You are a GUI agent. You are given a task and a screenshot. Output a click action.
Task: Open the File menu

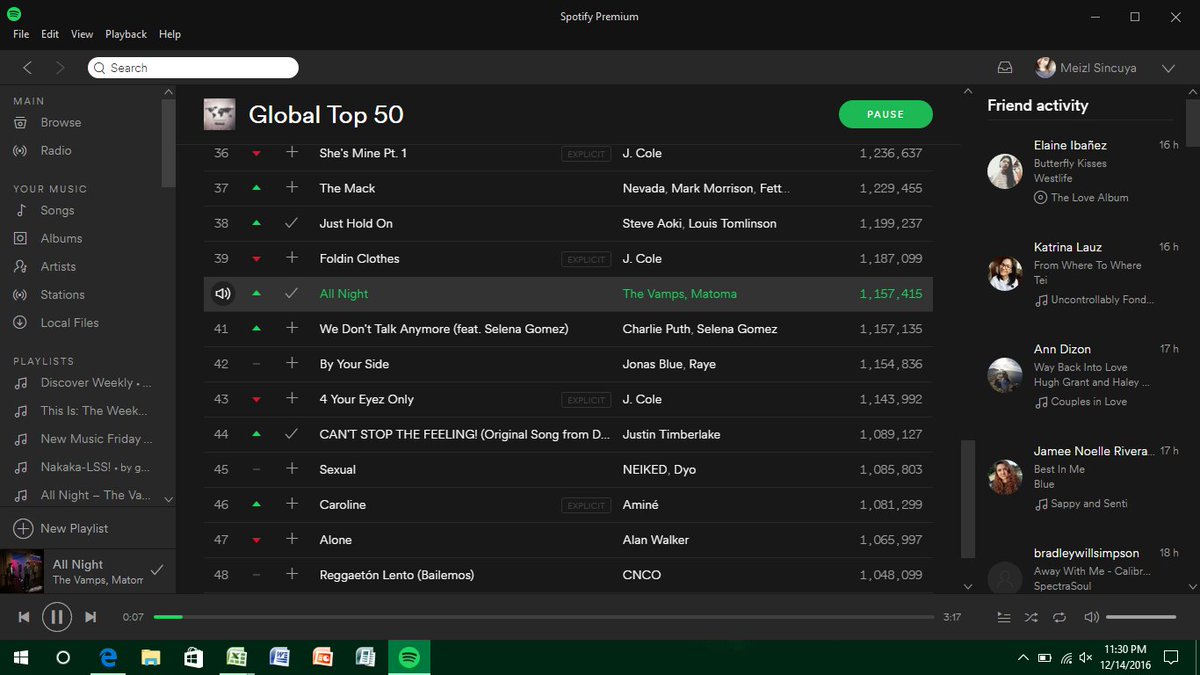coord(21,34)
